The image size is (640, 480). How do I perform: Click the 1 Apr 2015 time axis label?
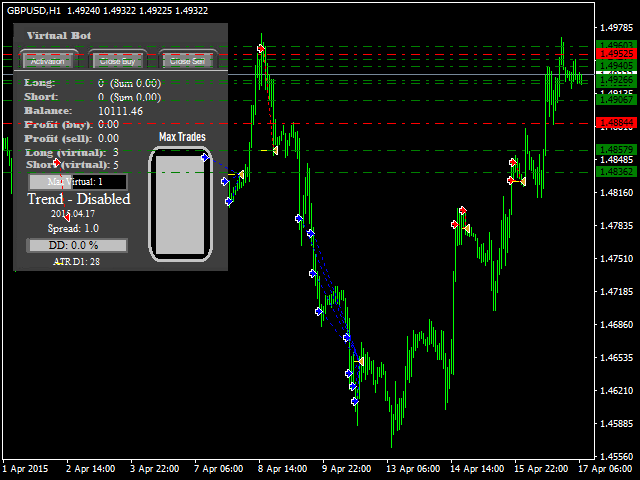coord(25,469)
